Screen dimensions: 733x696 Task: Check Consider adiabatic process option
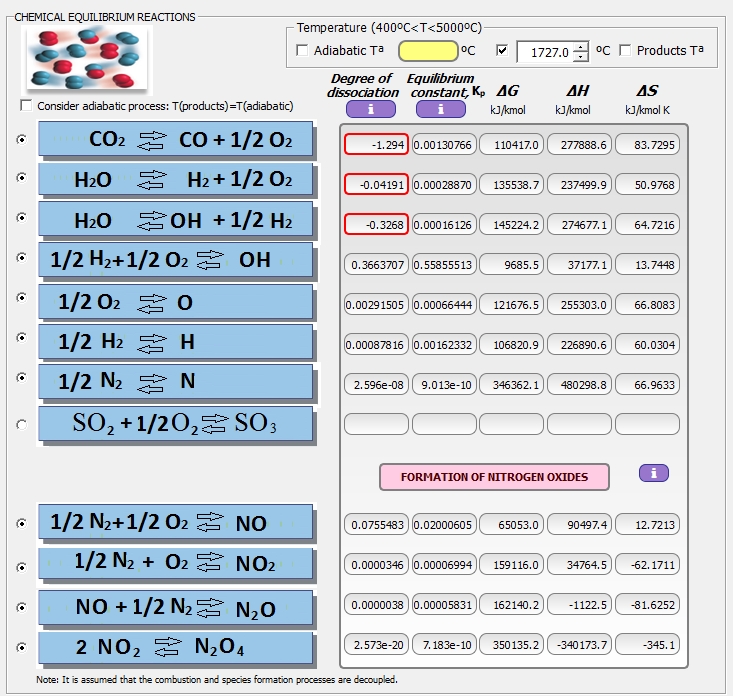click(x=26, y=106)
